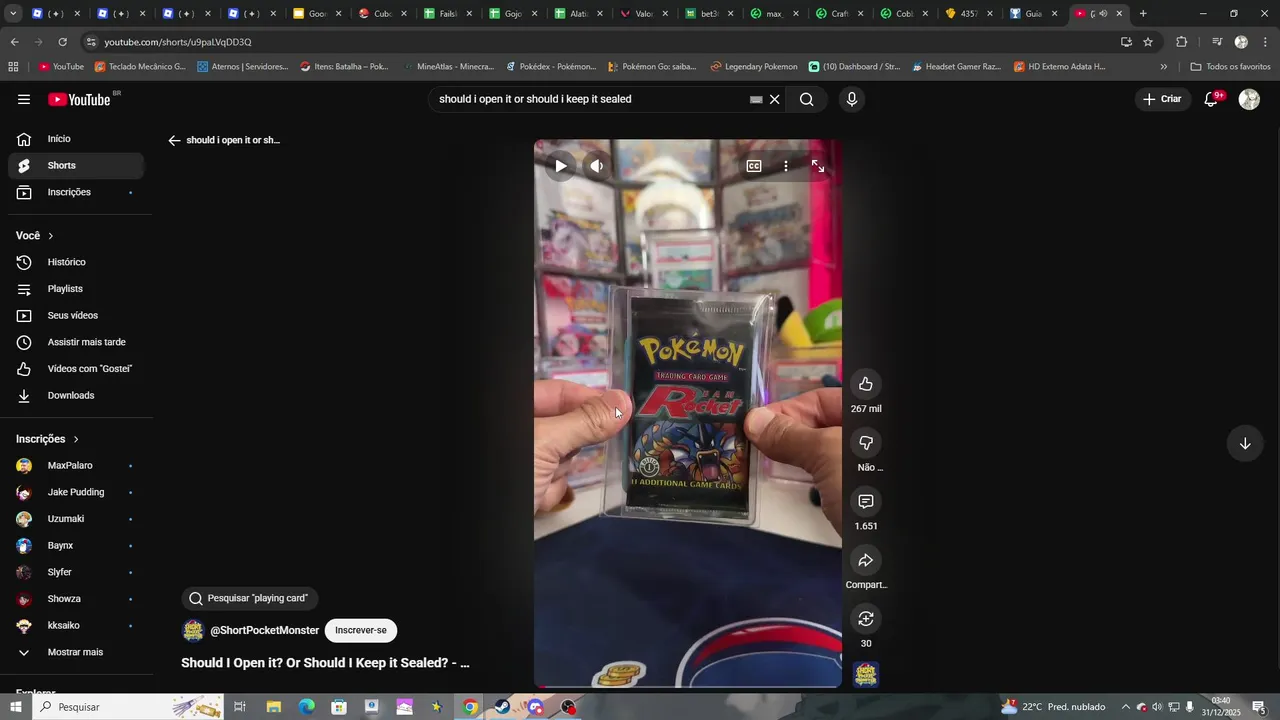
Task: Open the Todos os favoritos folder
Action: pos(1230,67)
